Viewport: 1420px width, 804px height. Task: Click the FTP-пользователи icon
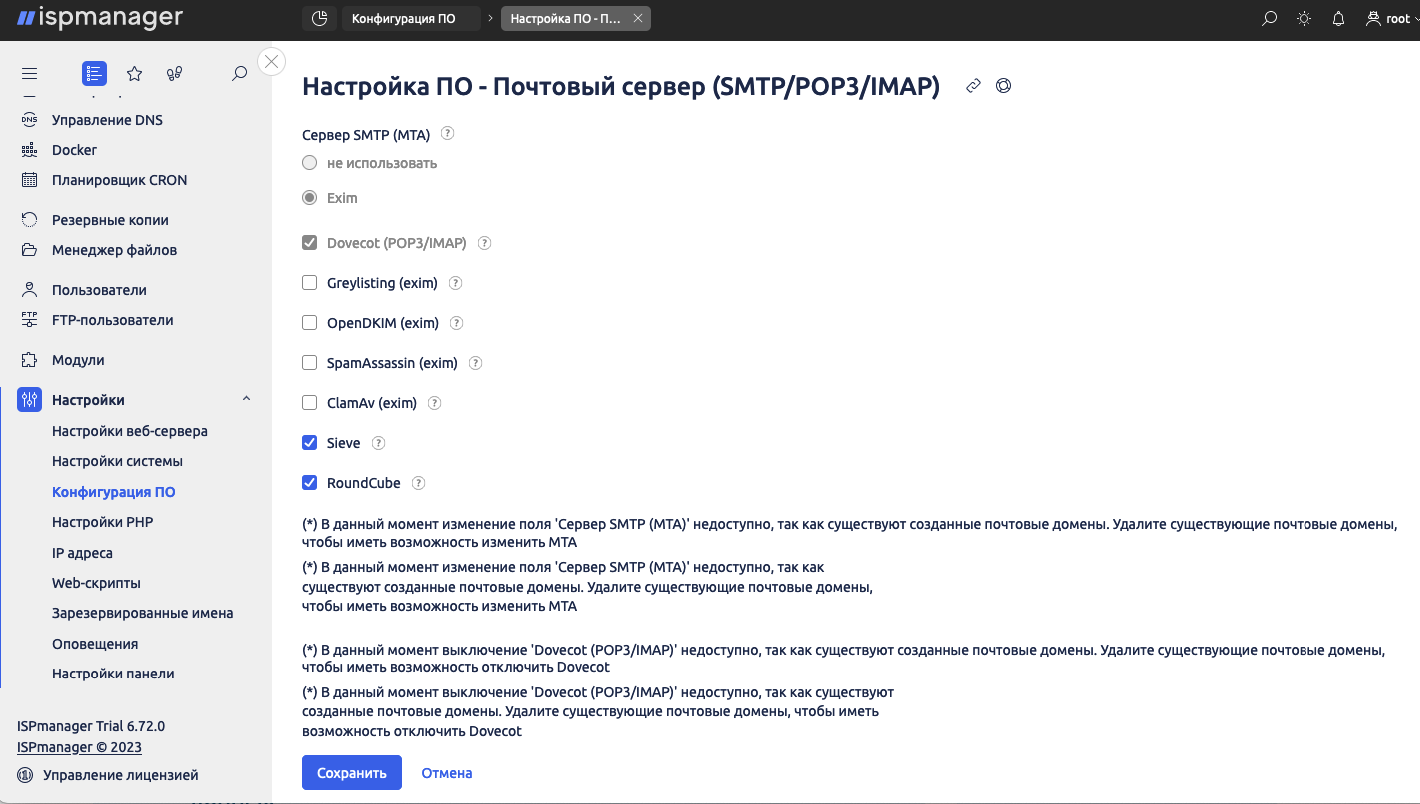(x=30, y=320)
